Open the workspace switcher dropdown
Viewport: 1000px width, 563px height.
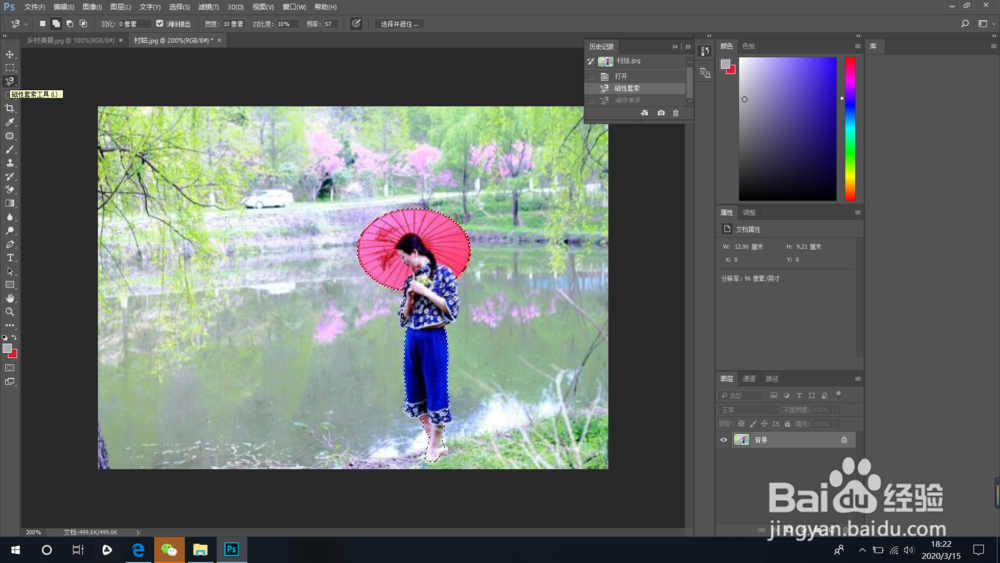click(985, 24)
